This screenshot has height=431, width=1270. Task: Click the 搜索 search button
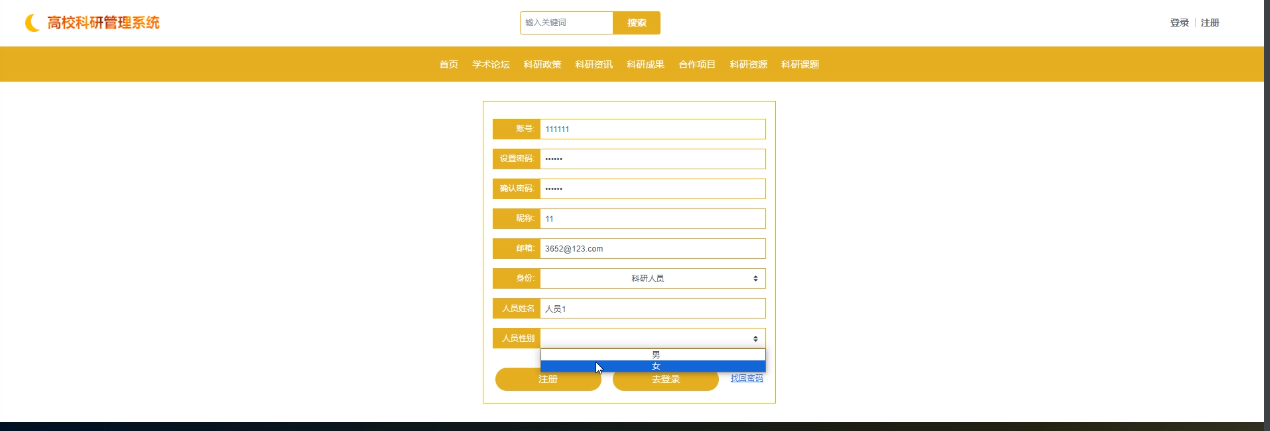coord(636,22)
